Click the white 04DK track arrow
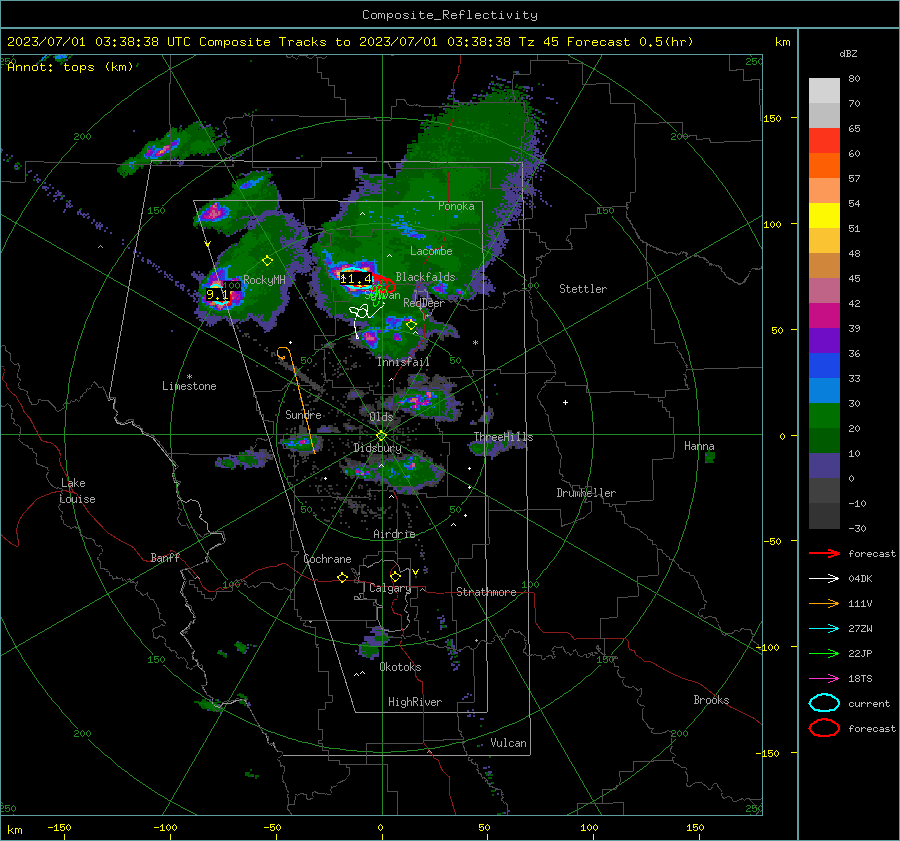Image resolution: width=900 pixels, height=841 pixels. coord(824,579)
